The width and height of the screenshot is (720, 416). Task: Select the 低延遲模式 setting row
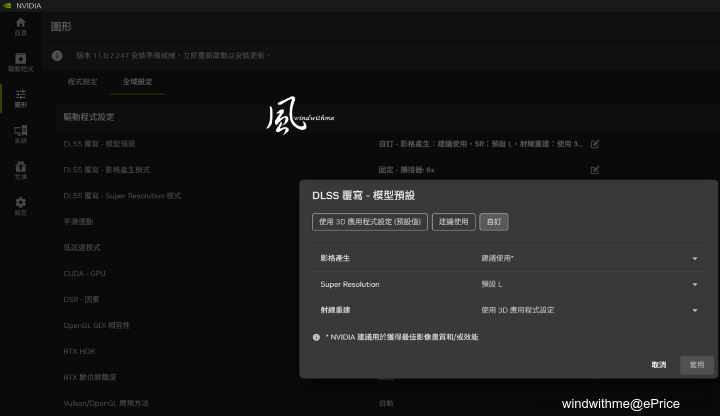coord(82,247)
